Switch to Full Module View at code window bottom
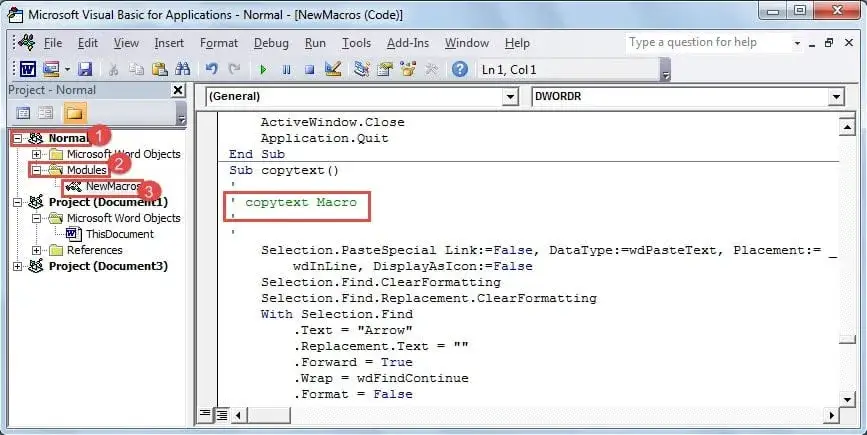The image size is (867, 435). point(222,414)
